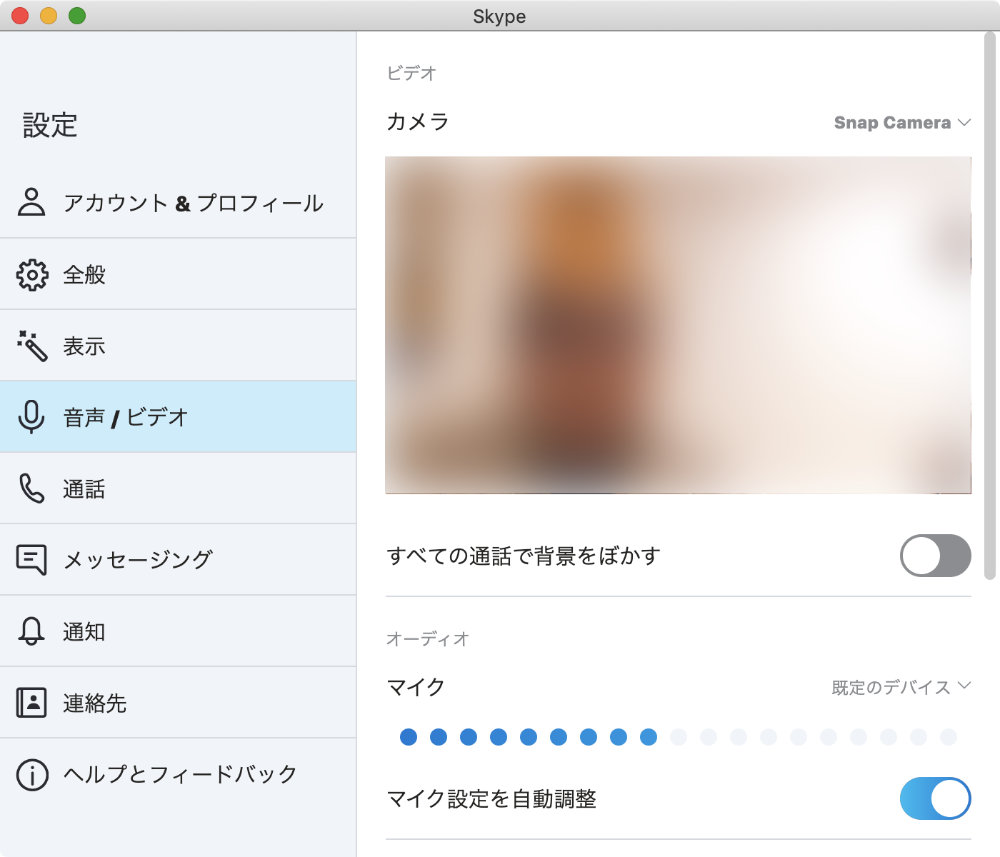Viewport: 1000px width, 857px height.
Task: Click the green zoom window button
Action: tap(77, 15)
